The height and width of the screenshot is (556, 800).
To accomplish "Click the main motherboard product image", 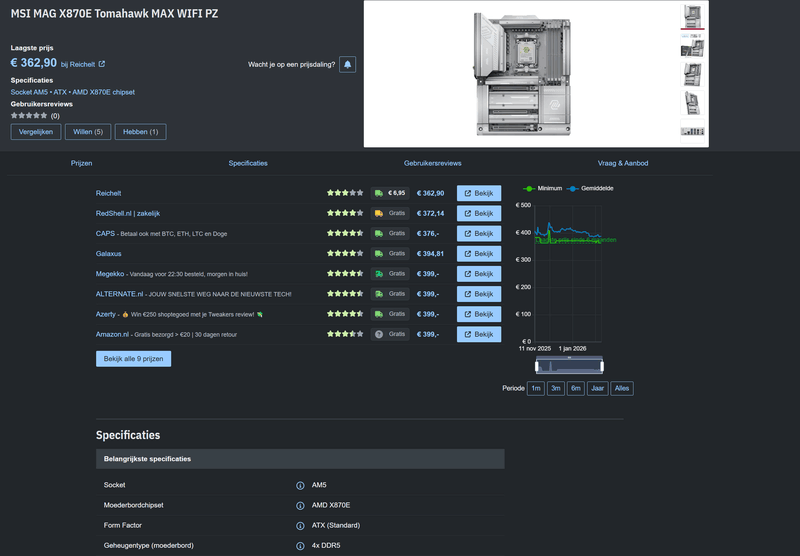I will 522,74.
